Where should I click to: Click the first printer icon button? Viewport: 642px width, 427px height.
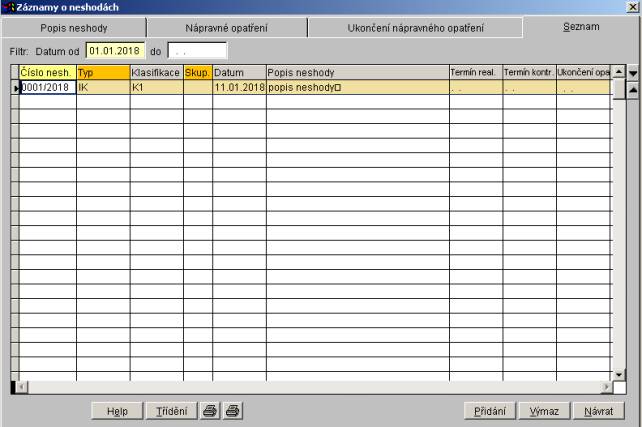click(211, 411)
